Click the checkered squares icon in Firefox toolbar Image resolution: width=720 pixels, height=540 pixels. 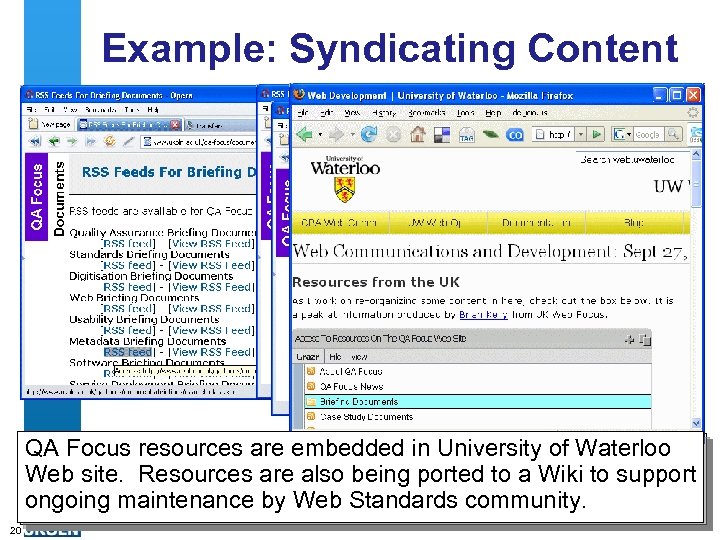coord(442,135)
